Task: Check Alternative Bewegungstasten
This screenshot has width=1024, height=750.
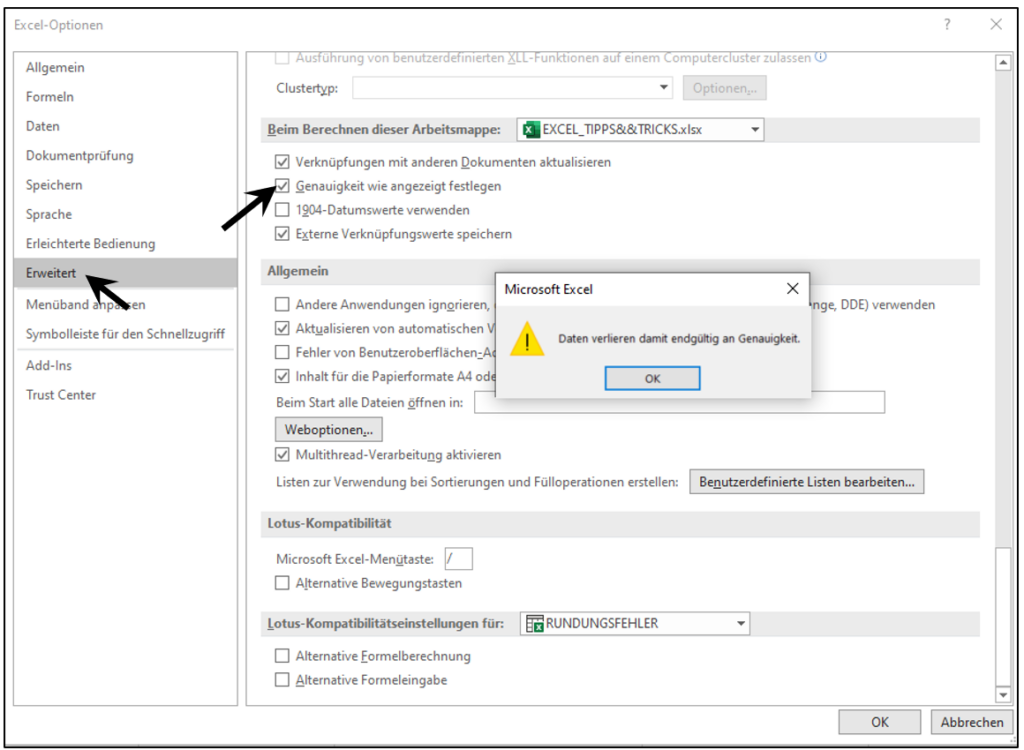Action: (x=282, y=583)
